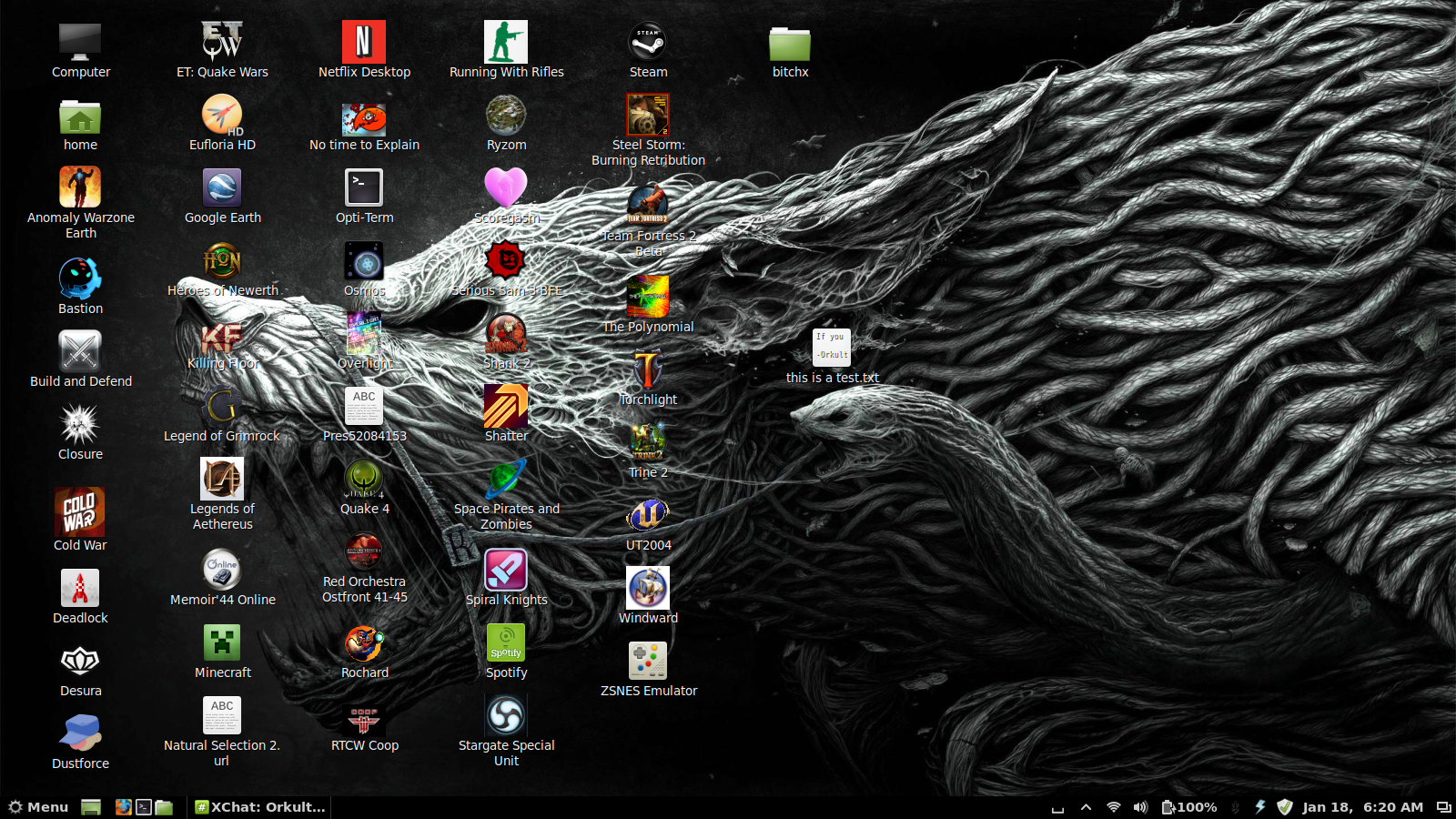
Task: Launch the UT2004 icon
Action: click(648, 515)
